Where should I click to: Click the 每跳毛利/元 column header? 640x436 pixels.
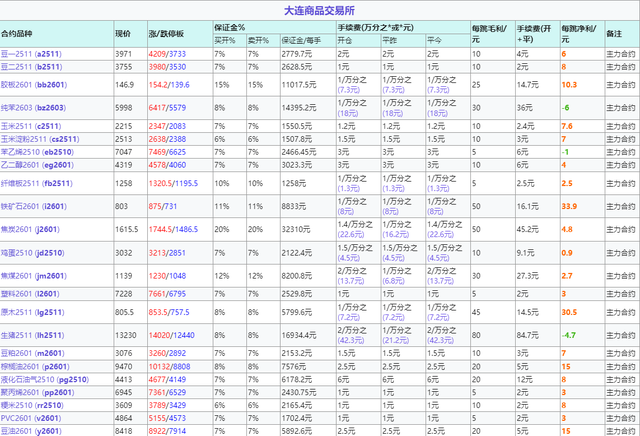tap(489, 34)
